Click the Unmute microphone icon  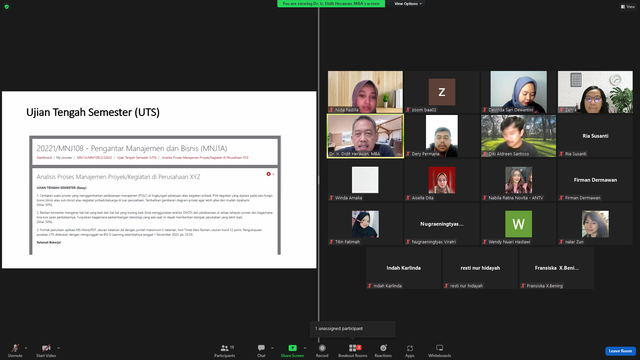click(x=15, y=348)
